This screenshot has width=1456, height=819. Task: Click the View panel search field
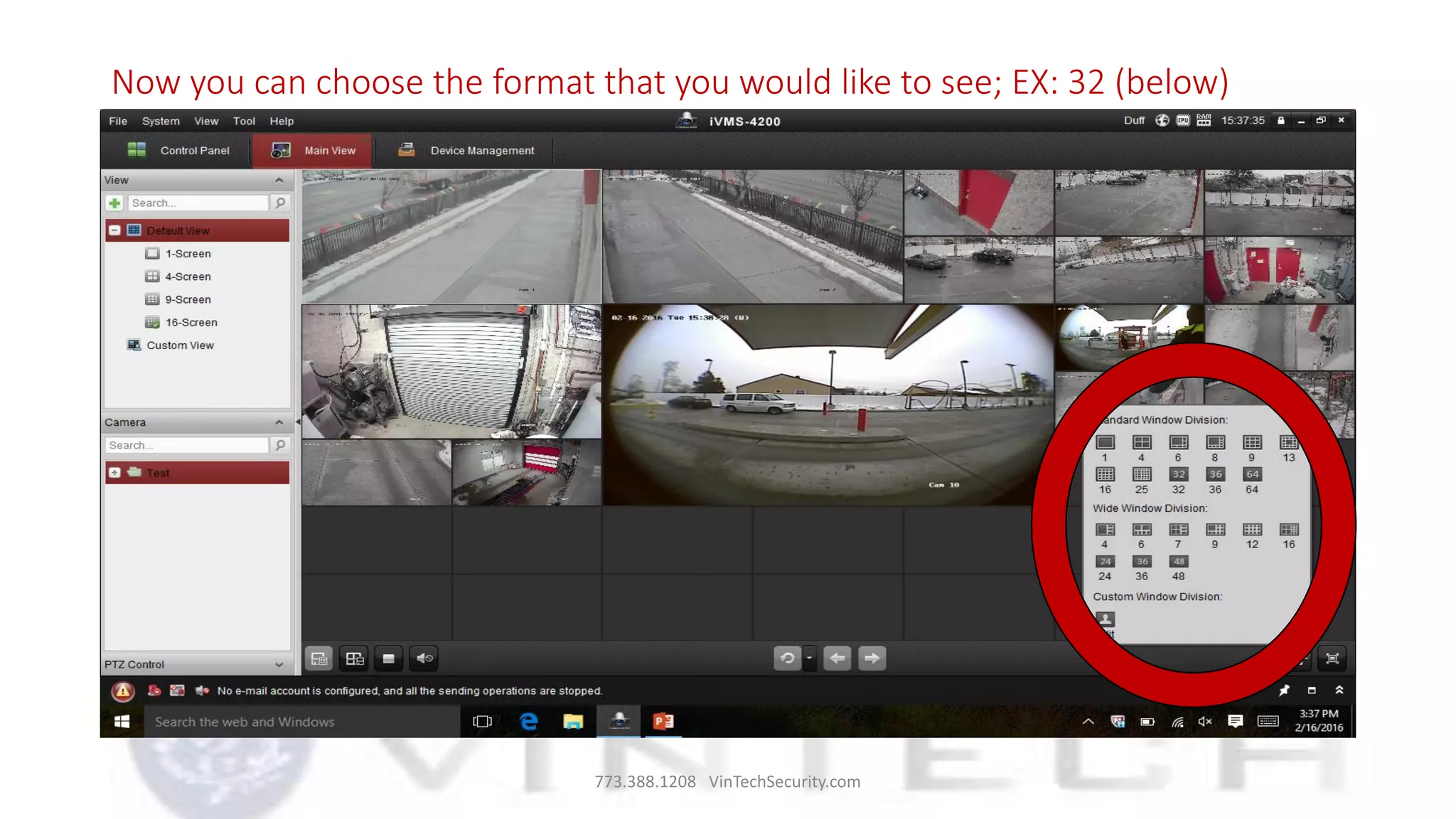pos(198,203)
